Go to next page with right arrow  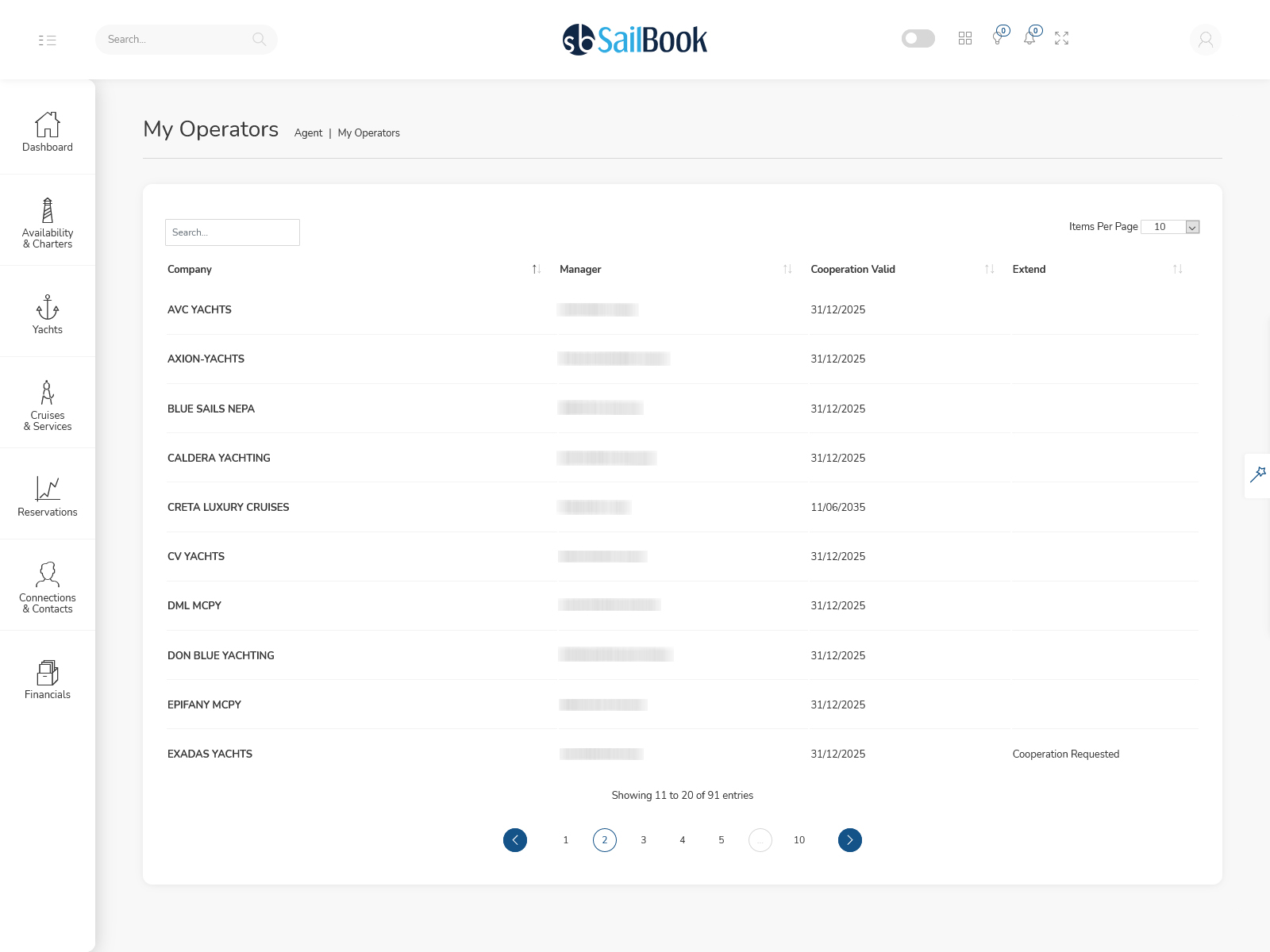849,840
